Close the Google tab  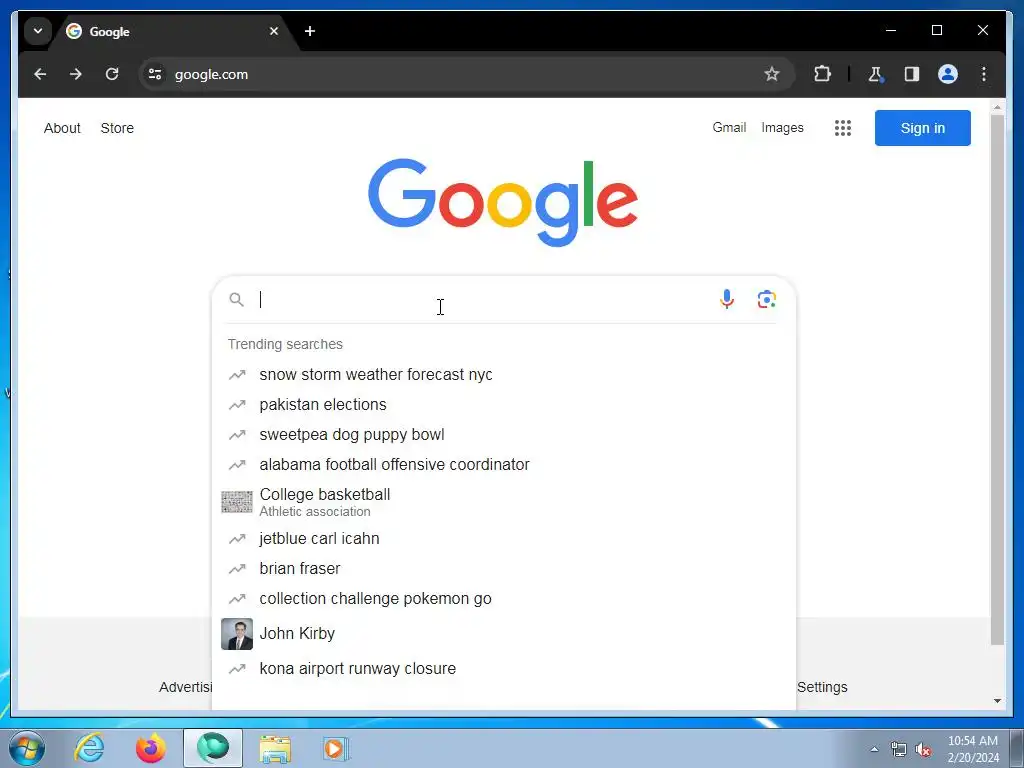(274, 31)
